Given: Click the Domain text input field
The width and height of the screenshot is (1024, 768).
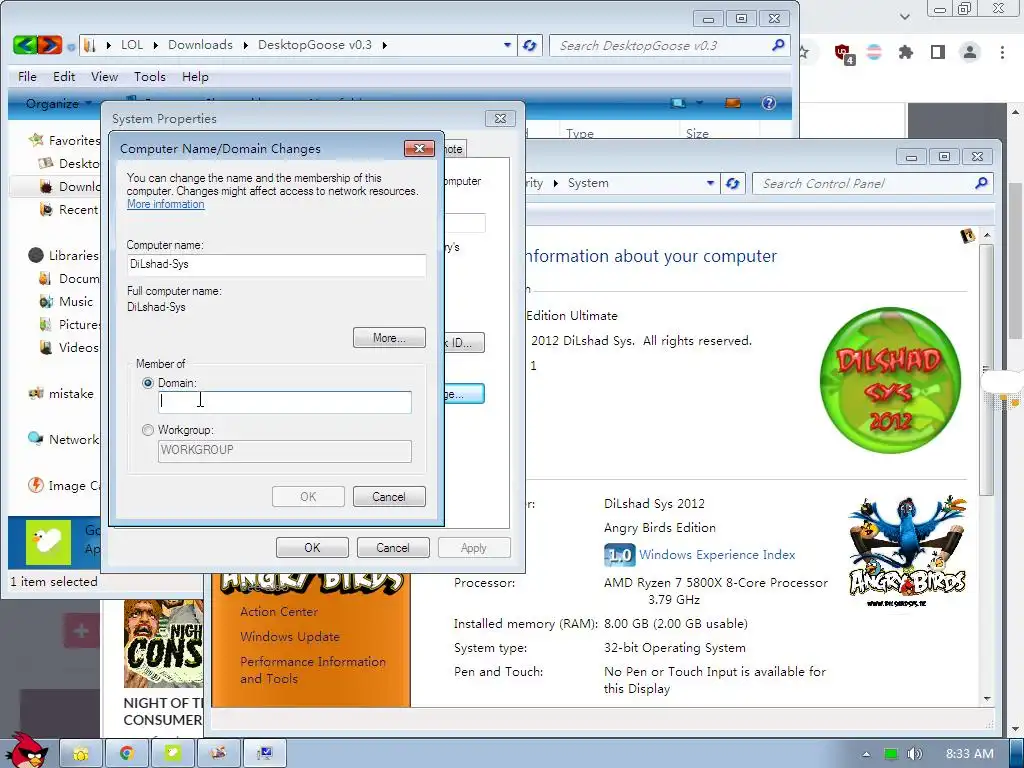Looking at the screenshot, I should [285, 402].
